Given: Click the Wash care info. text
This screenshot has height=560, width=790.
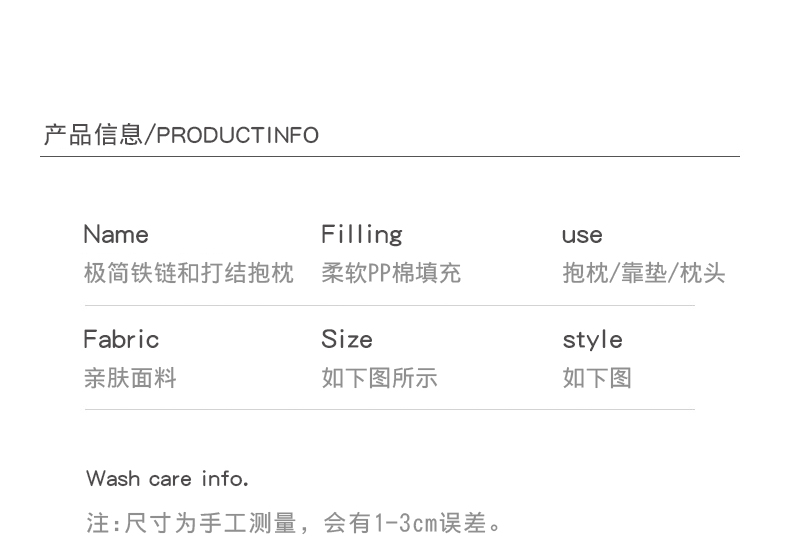Looking at the screenshot, I should [x=168, y=479].
